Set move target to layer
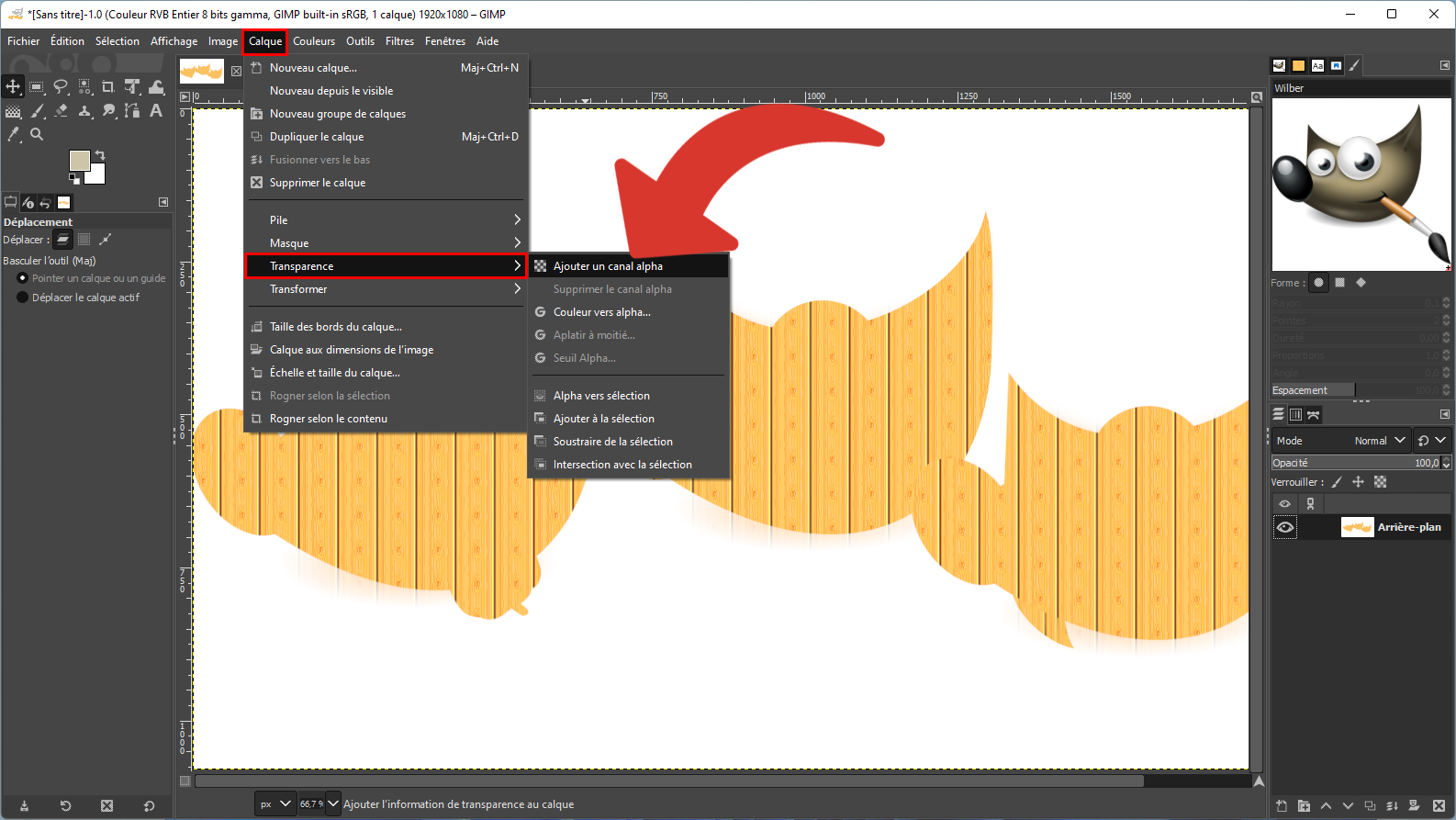 coord(62,240)
